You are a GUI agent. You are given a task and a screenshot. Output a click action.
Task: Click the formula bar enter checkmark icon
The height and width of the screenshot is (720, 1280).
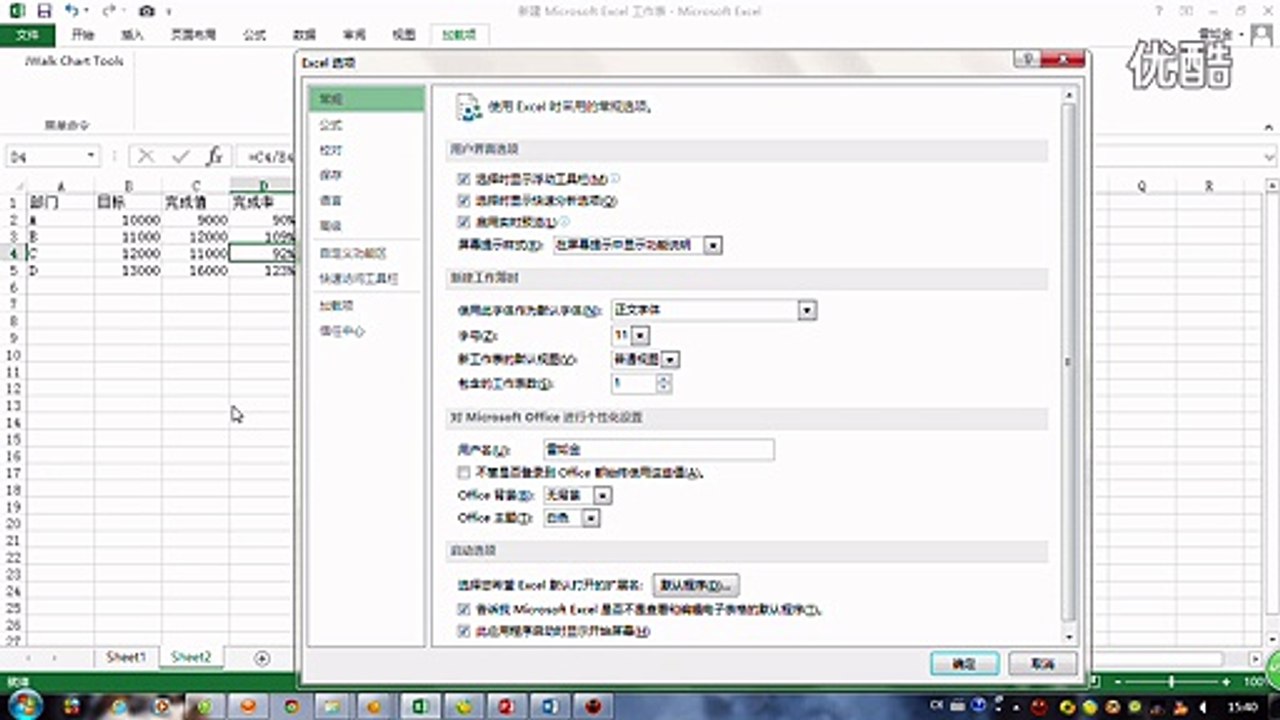(181, 157)
